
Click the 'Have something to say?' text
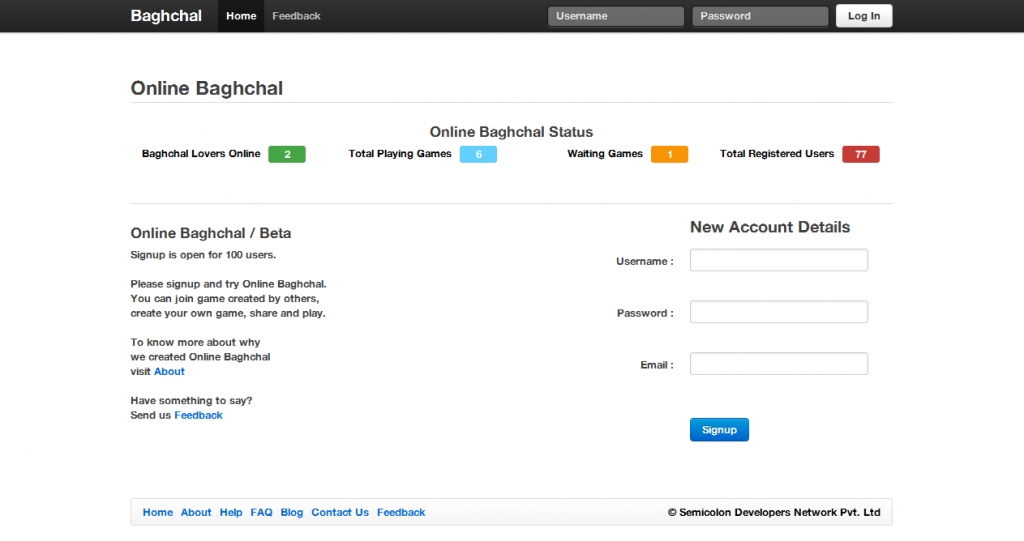click(x=191, y=401)
